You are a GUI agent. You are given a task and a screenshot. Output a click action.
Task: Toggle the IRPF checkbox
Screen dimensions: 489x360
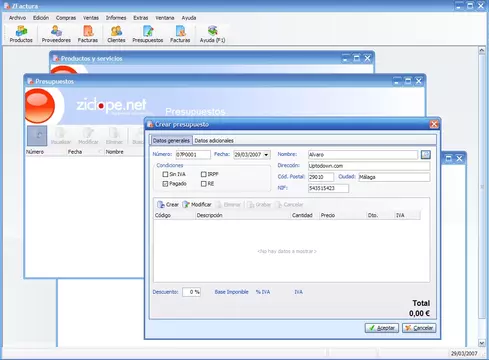click(x=204, y=174)
